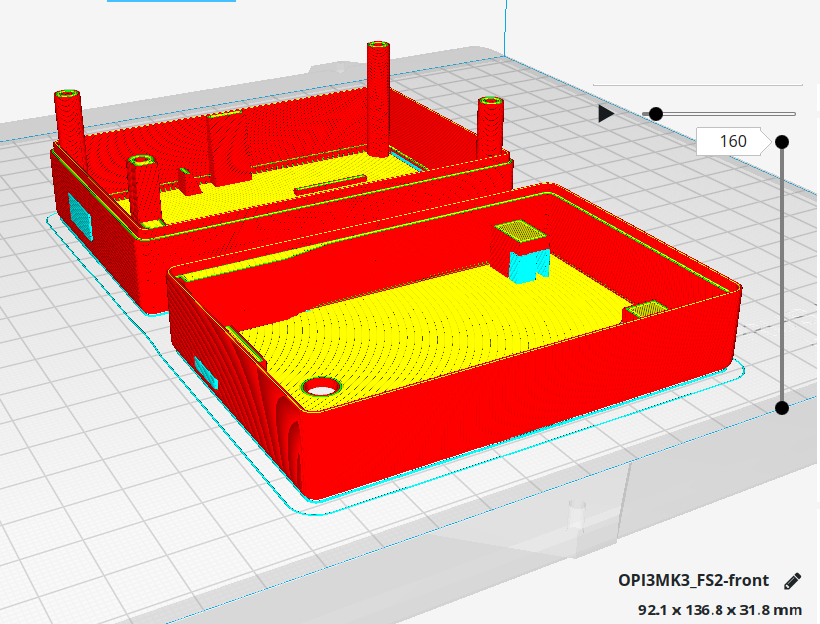This screenshot has height=624, width=820.
Task: Click the circular hole in front case floor
Action: click(x=322, y=387)
